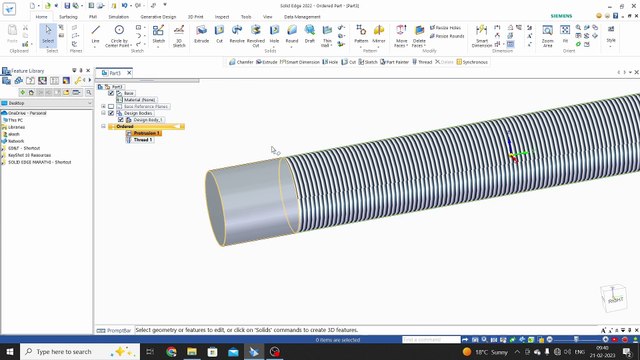
Task: Open the Sketch command
Action: [x=158, y=34]
